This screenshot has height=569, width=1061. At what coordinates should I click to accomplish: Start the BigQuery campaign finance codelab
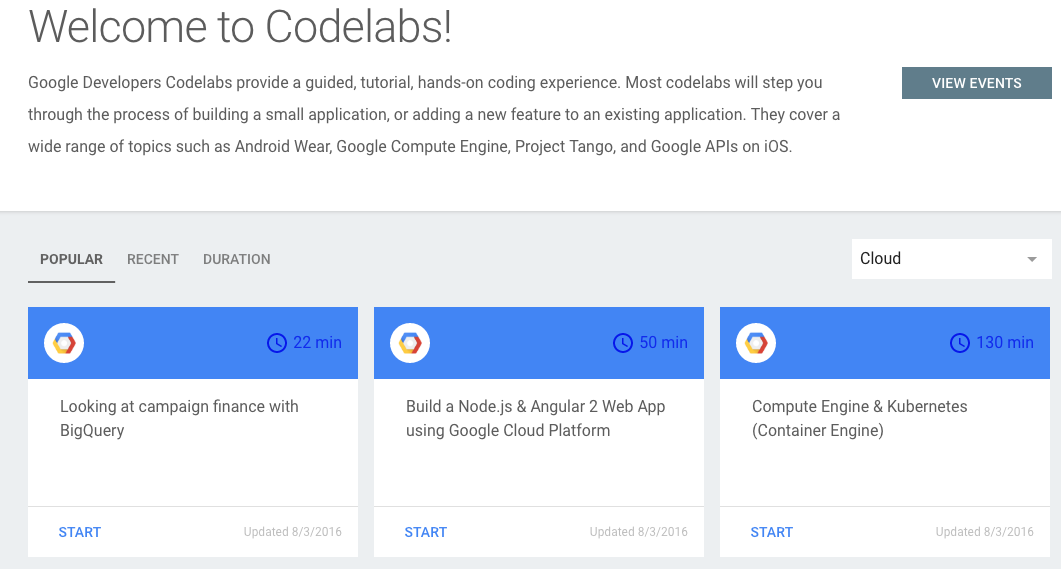(80, 532)
